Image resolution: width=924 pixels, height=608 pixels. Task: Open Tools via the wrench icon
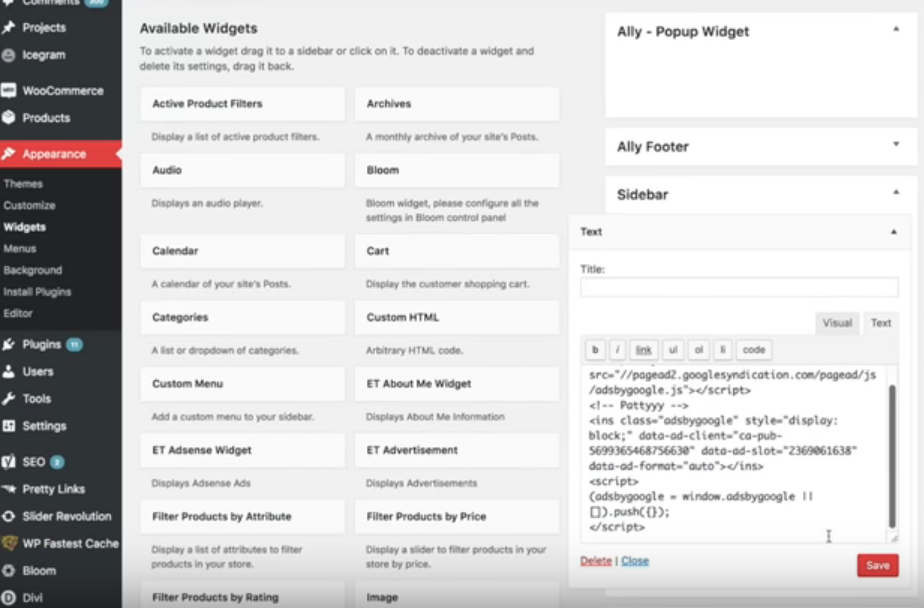click(8, 398)
